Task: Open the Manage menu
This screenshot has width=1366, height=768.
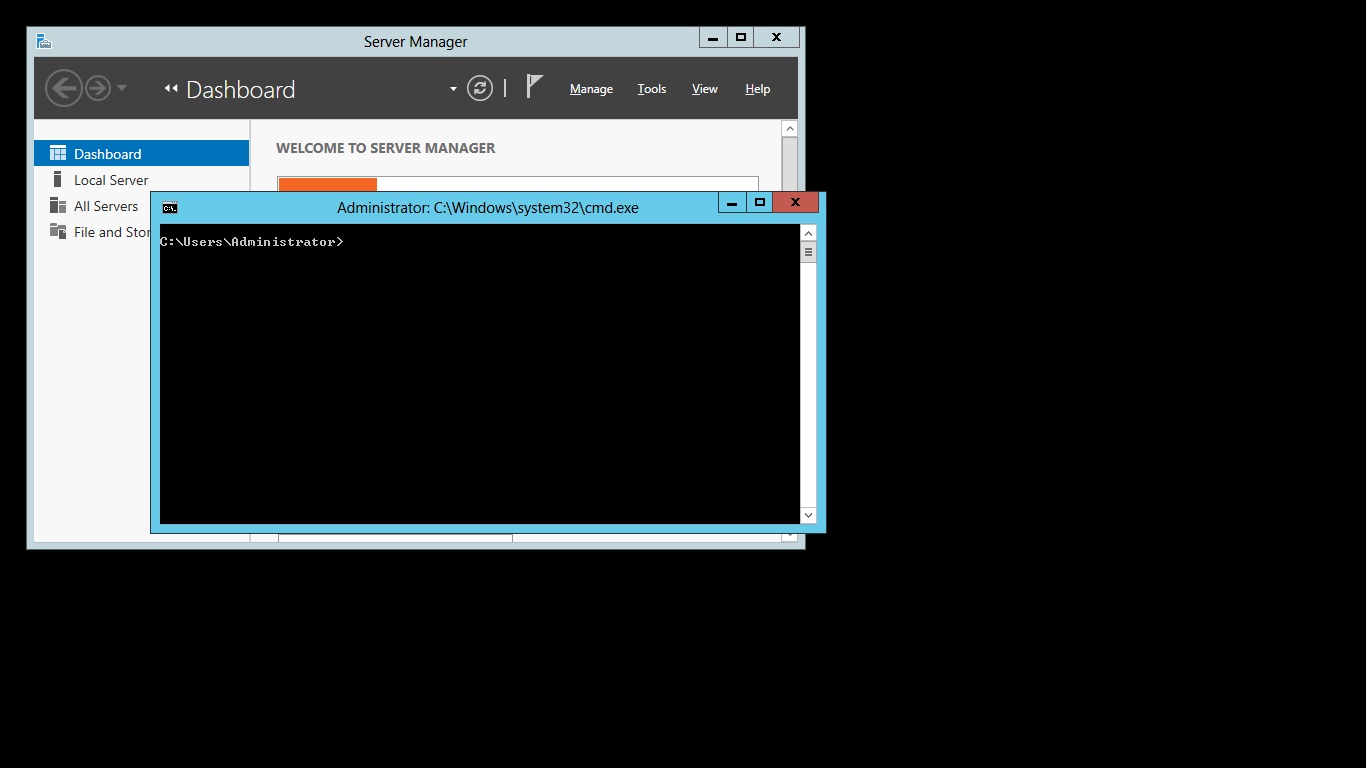Action: pyautogui.click(x=591, y=89)
